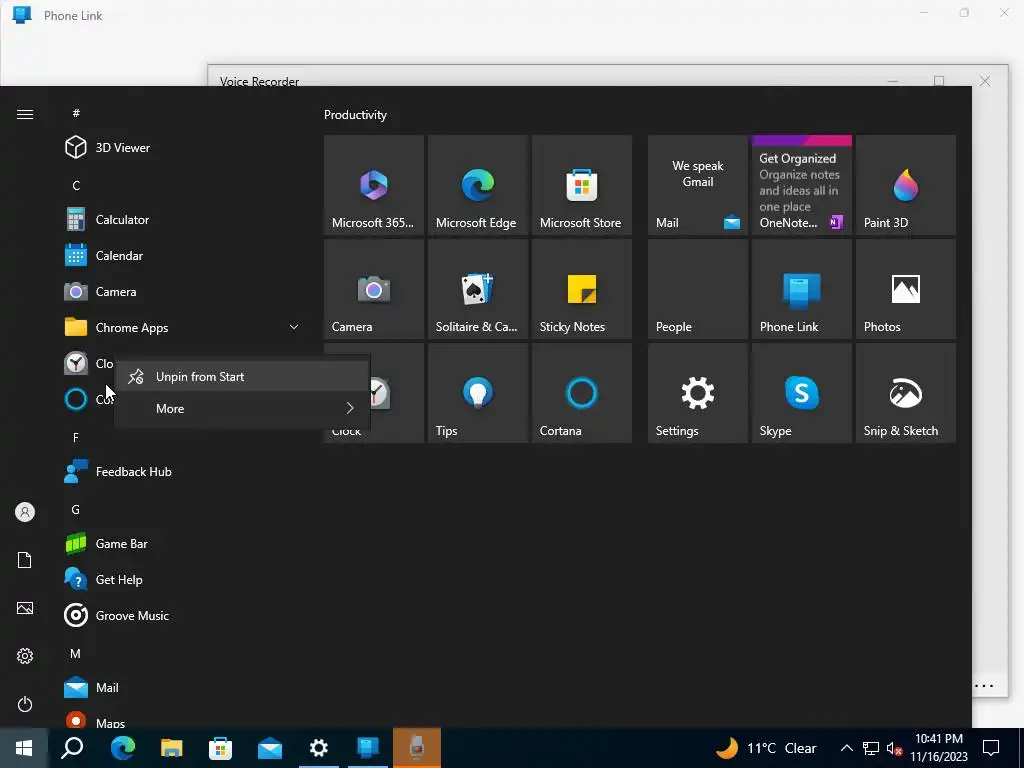Expand the Chrome Apps folder chevron

(x=294, y=327)
